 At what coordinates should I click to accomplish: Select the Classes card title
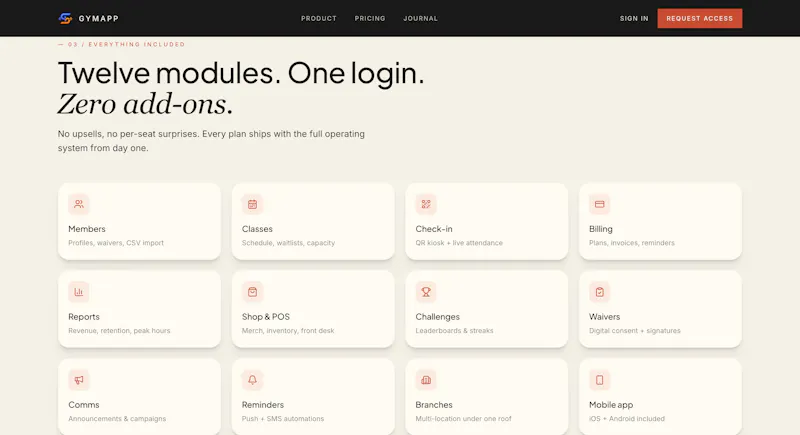click(x=257, y=229)
